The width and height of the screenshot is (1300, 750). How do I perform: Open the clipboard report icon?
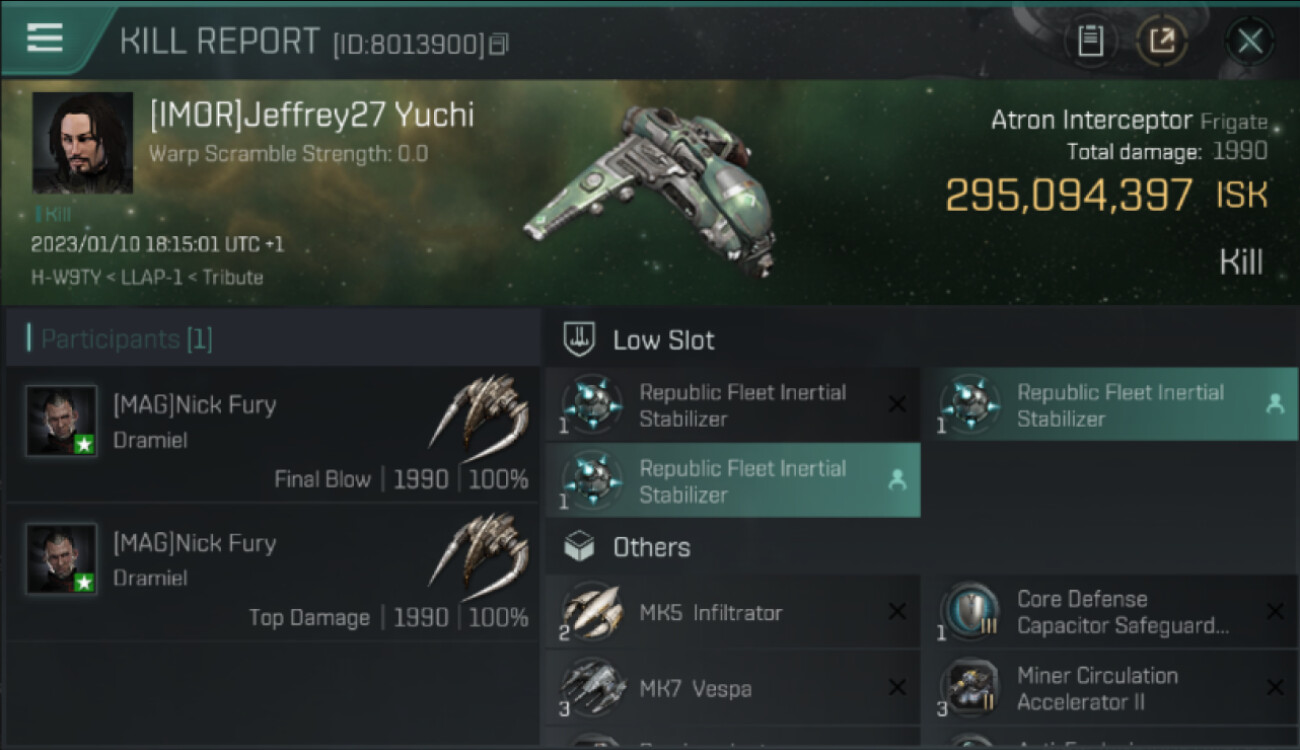click(x=1090, y=41)
